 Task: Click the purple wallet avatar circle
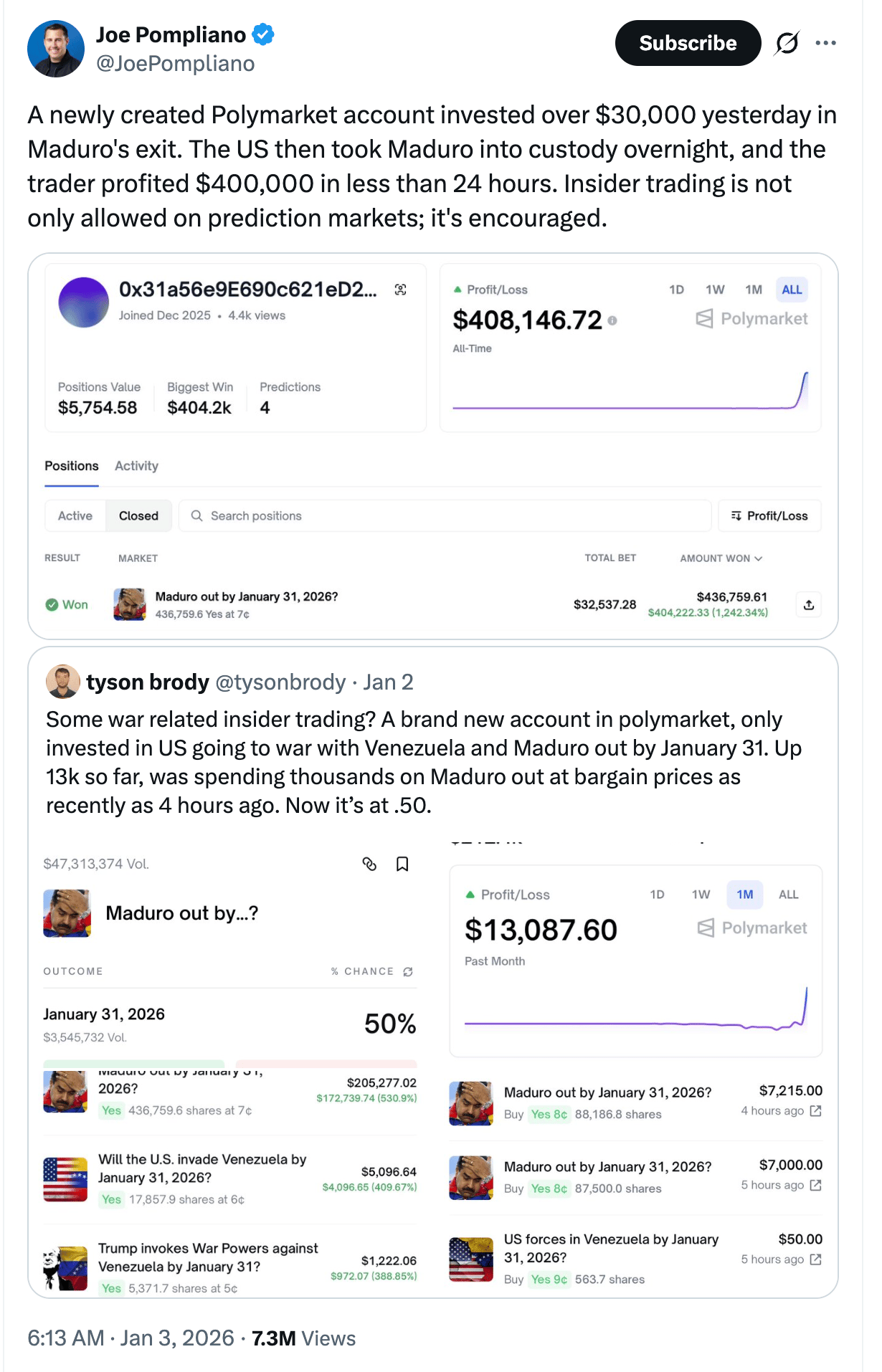84,302
